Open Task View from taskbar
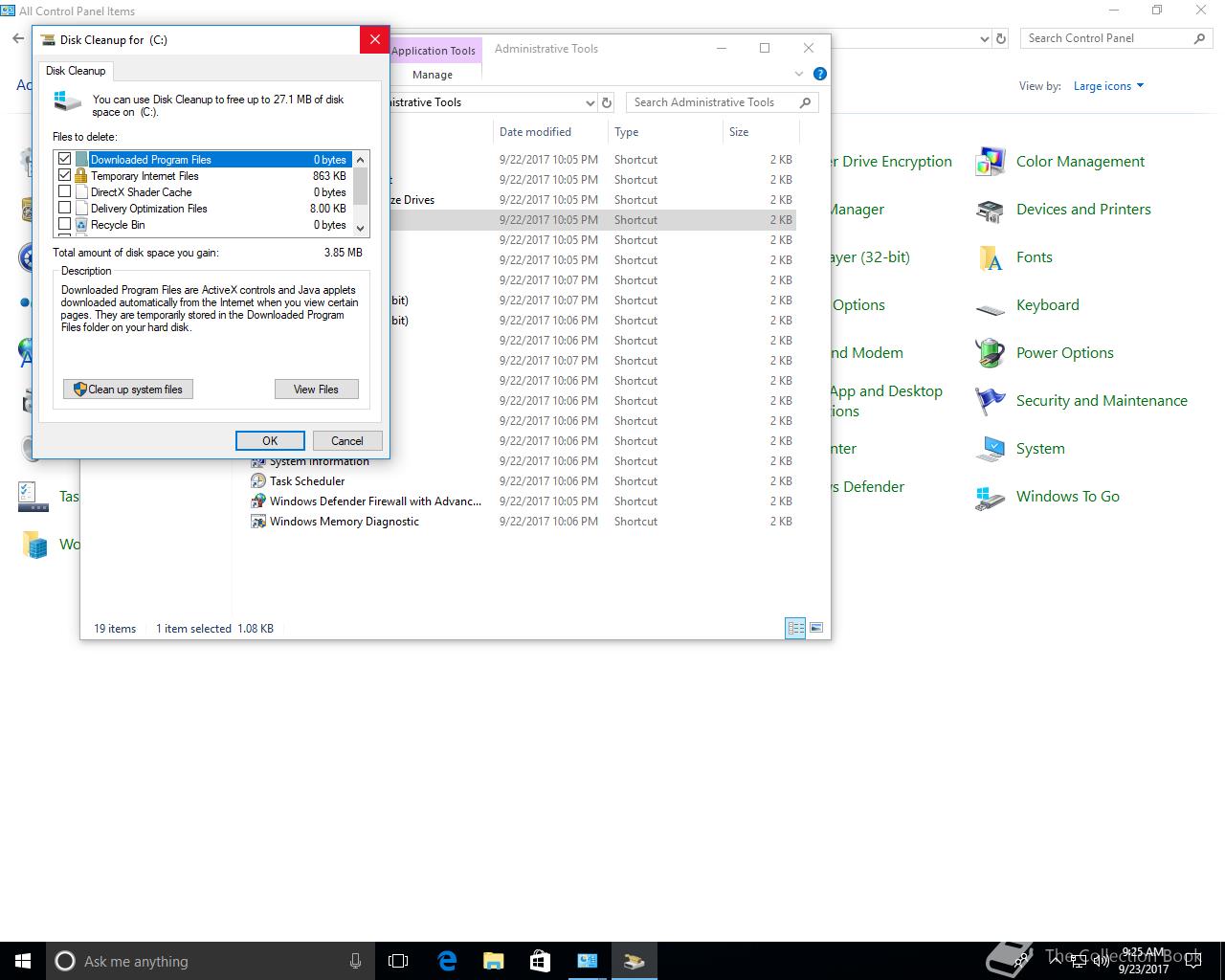This screenshot has width=1225, height=980. (x=398, y=961)
